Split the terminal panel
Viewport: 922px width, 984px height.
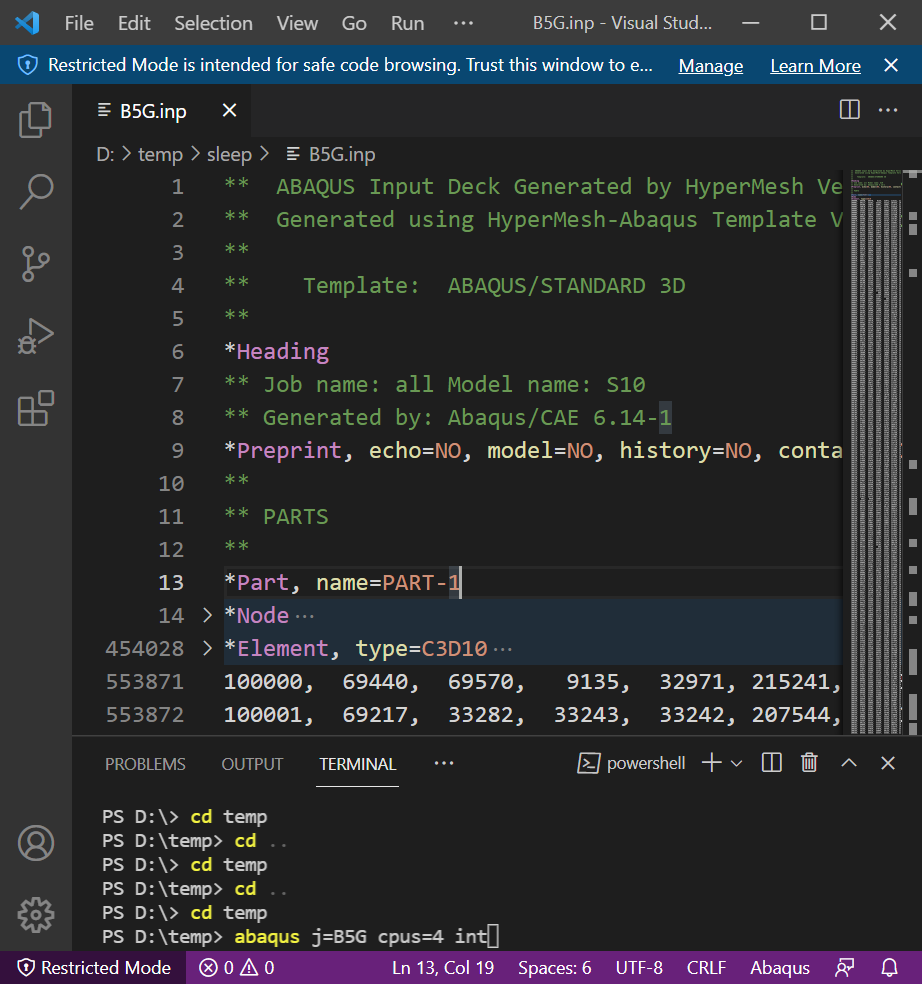(771, 763)
